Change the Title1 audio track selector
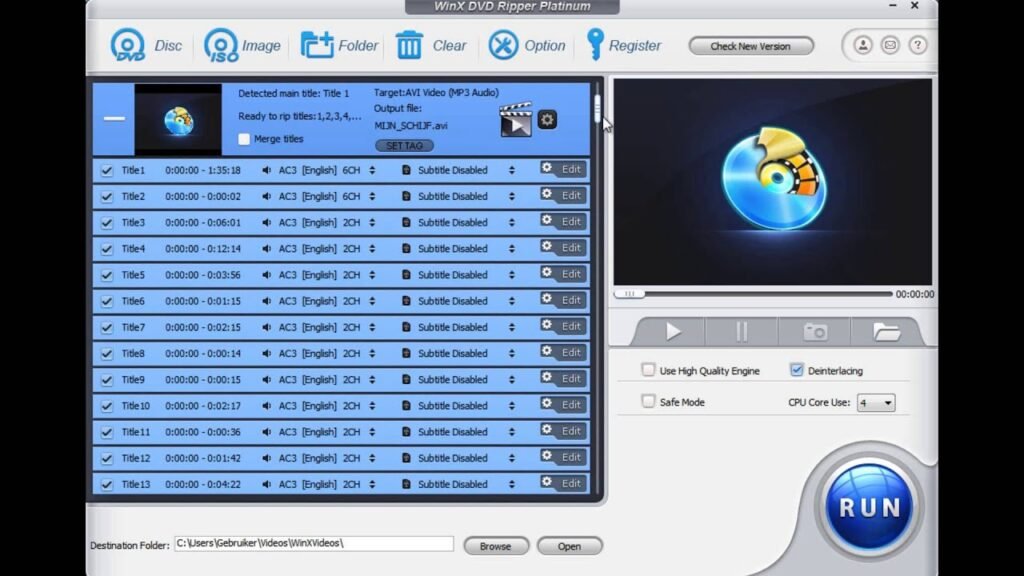1024x576 pixels. (x=372, y=170)
